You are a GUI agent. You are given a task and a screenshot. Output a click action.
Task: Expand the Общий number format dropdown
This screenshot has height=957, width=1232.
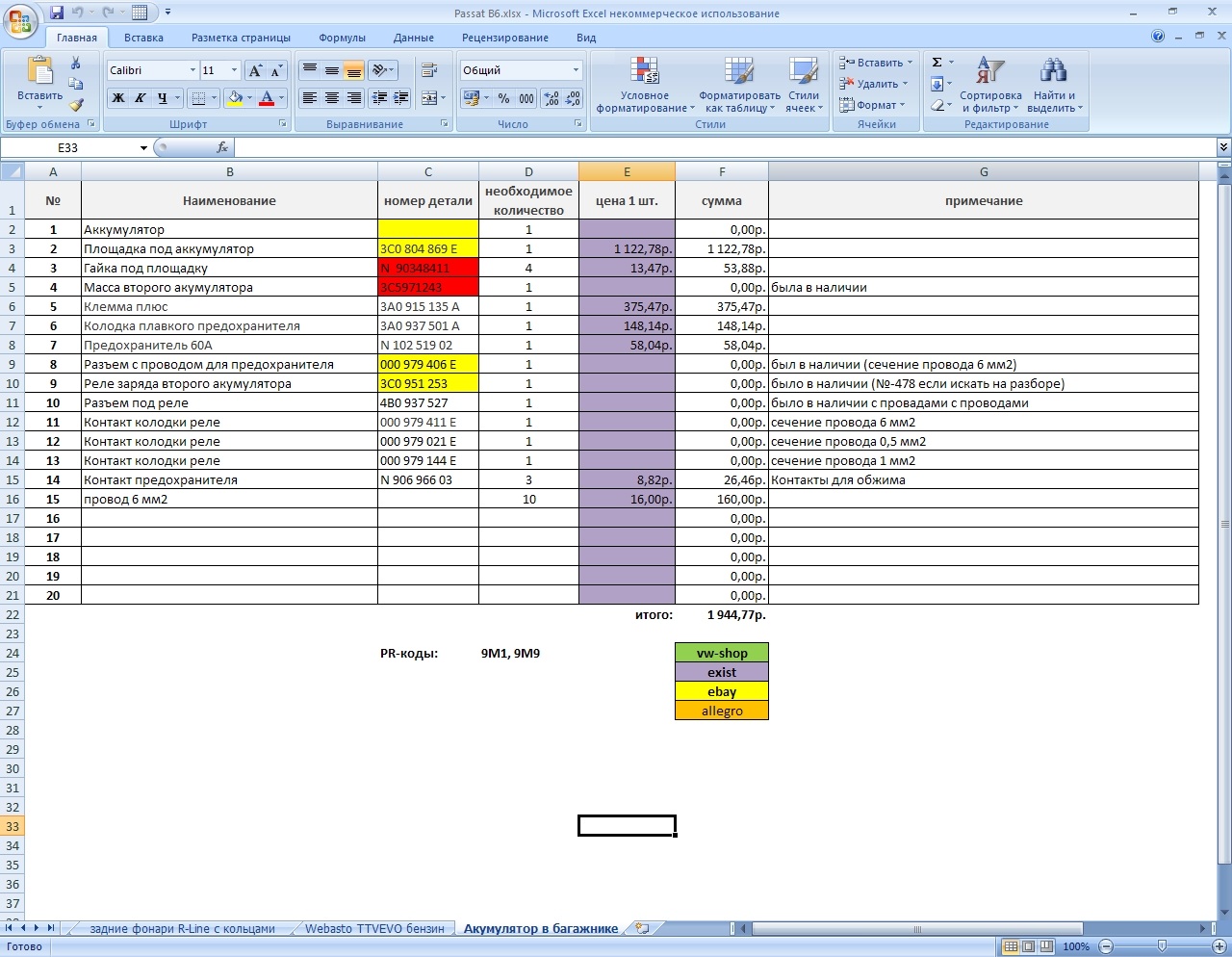pyautogui.click(x=576, y=70)
